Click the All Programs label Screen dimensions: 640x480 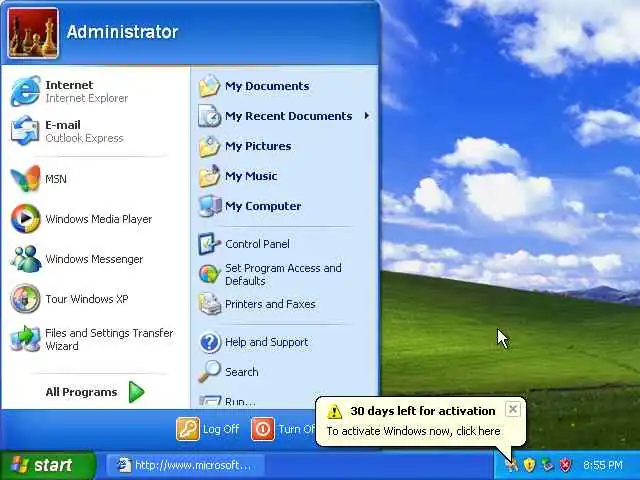(x=81, y=392)
